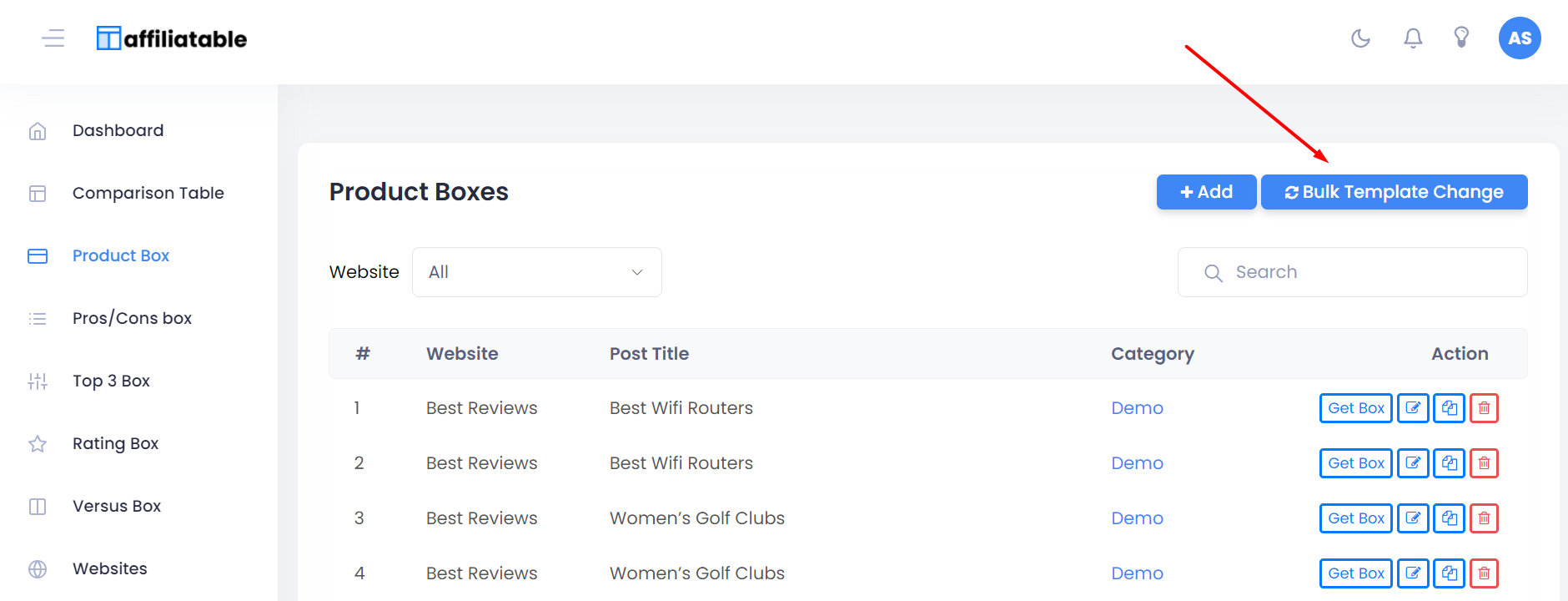Click the Comparison Table sidebar icon
This screenshot has width=1568, height=601.
(x=38, y=194)
